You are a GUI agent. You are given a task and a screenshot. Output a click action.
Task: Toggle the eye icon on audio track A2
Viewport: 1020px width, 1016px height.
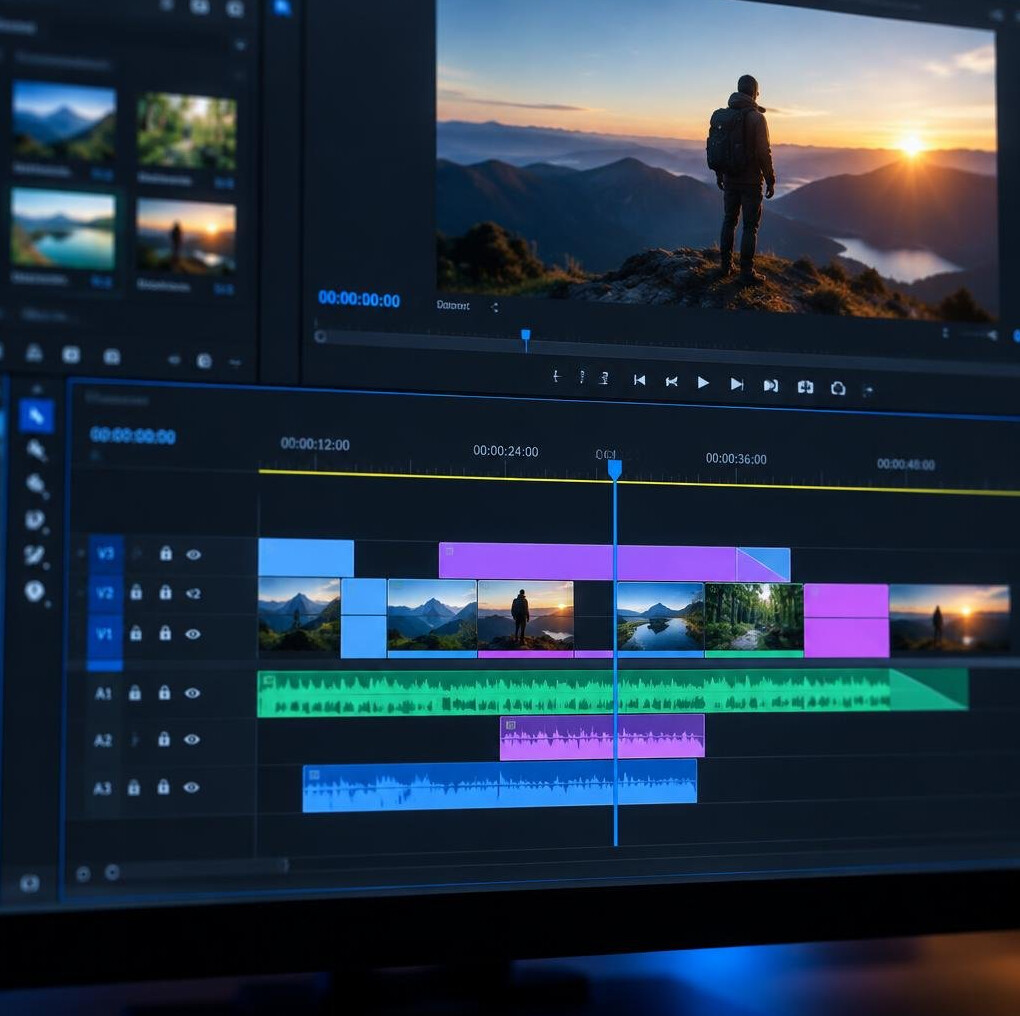(191, 739)
